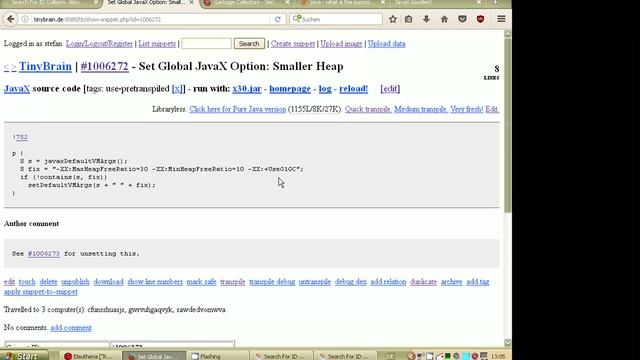
Task: Click the Very fresh! link
Action: coord(467,109)
